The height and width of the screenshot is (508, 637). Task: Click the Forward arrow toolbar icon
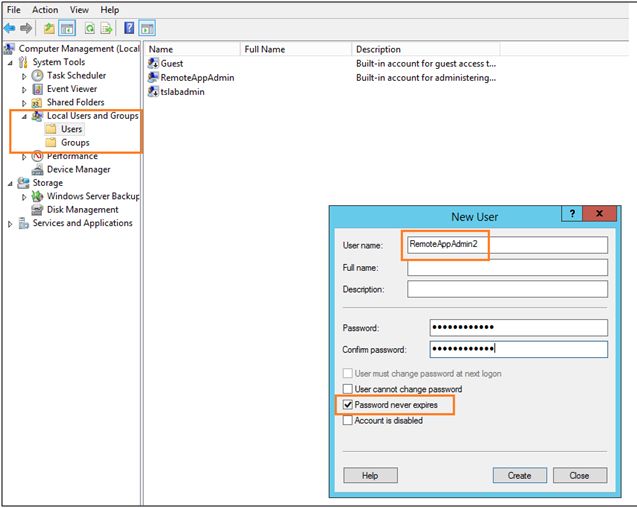[26, 28]
